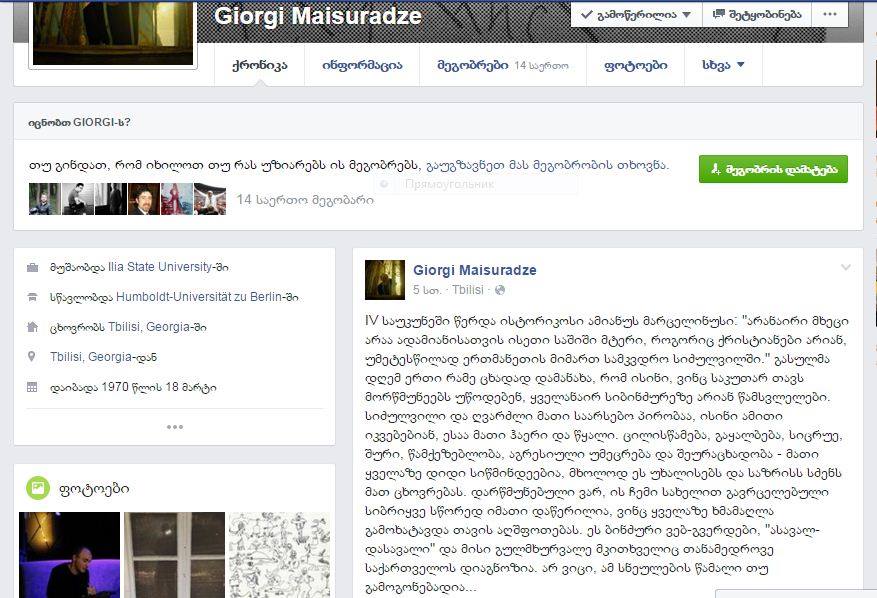Open the photo of man in purple light
Screen dimensions: 877x598
point(69,555)
